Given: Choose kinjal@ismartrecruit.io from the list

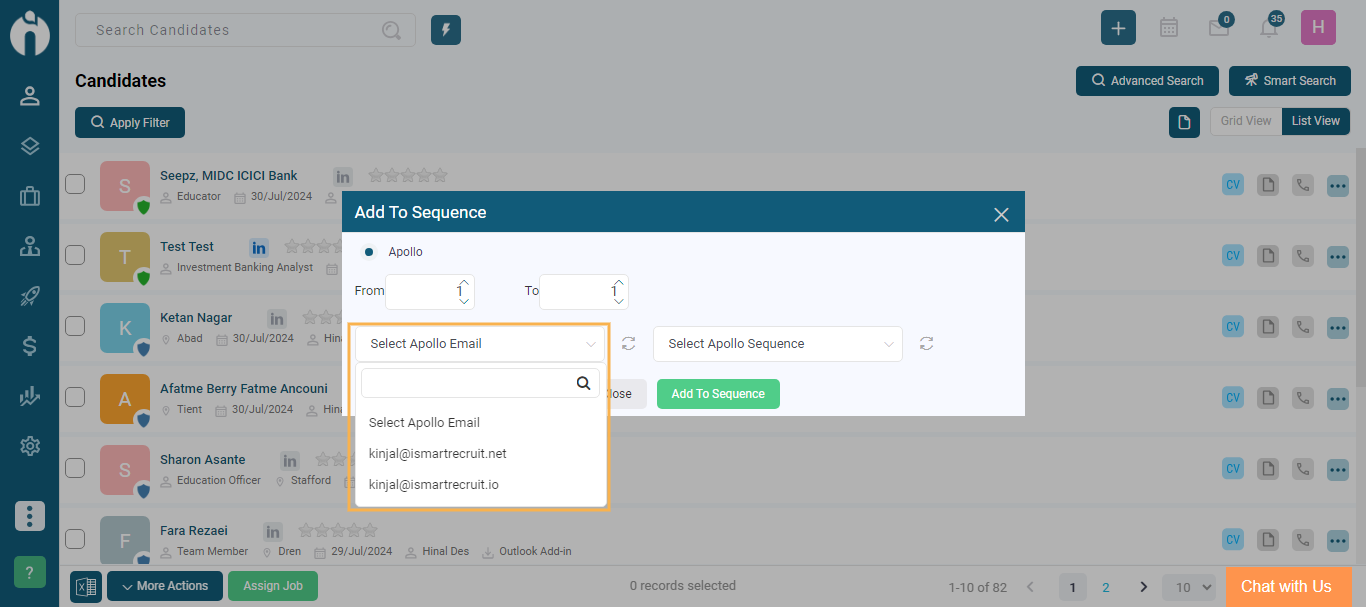Looking at the screenshot, I should 433,485.
